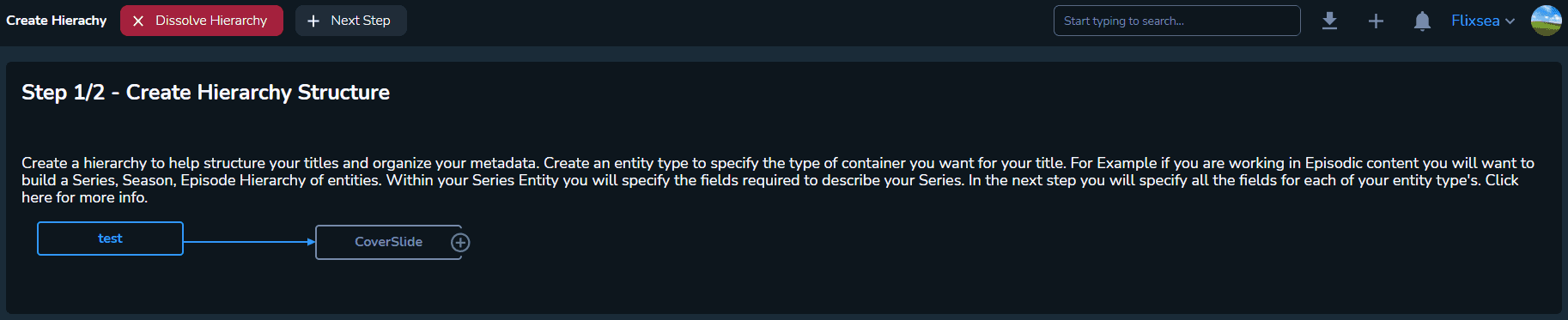This screenshot has height=320, width=1568.
Task: Click the Create Hierachy page title
Action: point(57,21)
